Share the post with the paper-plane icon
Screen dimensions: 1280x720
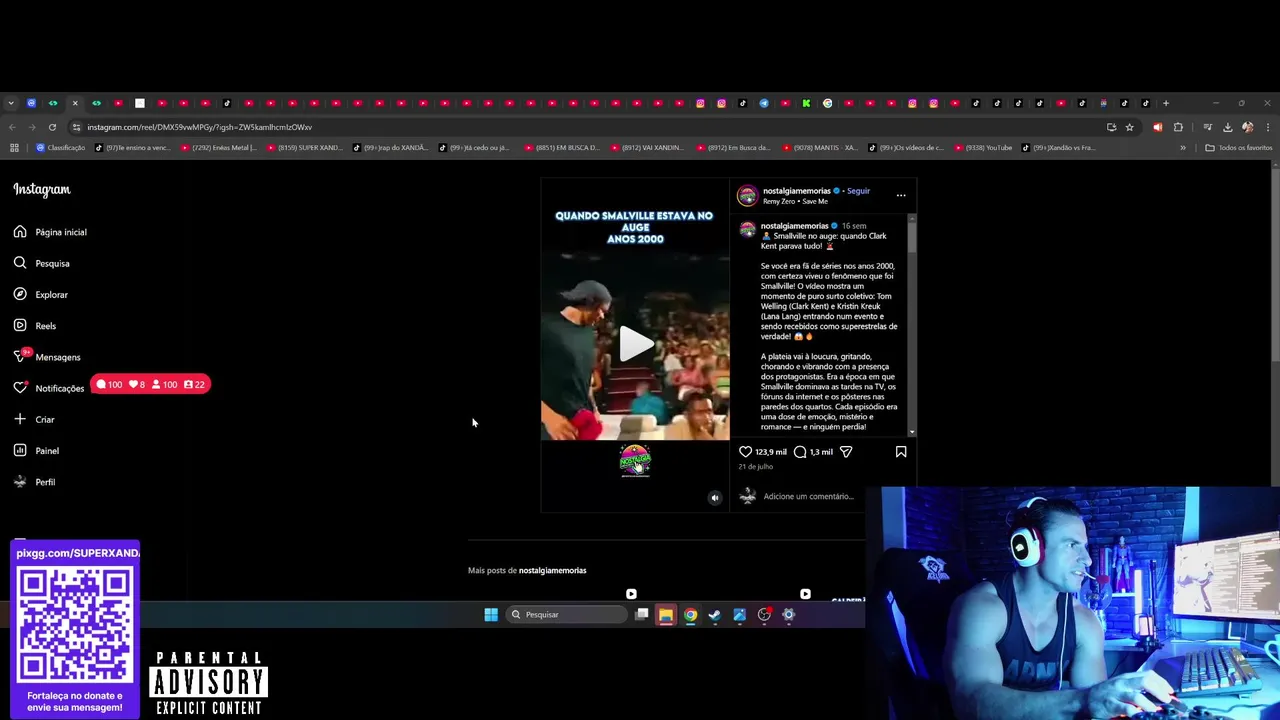click(846, 452)
